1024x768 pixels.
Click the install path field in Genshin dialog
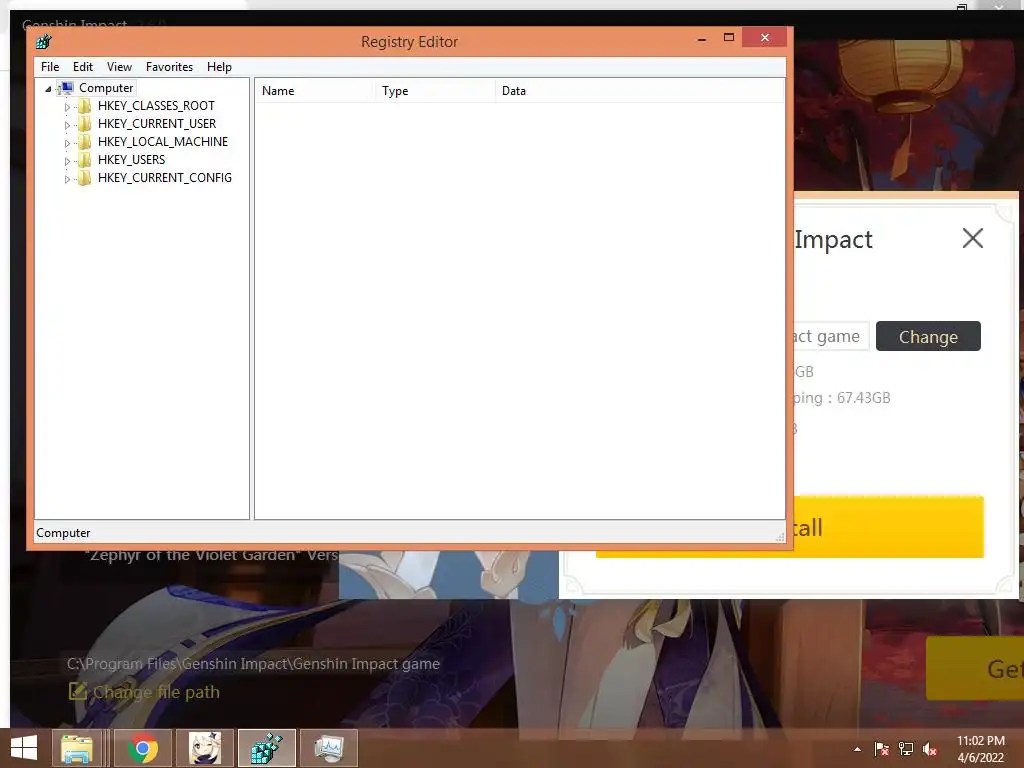tap(831, 336)
